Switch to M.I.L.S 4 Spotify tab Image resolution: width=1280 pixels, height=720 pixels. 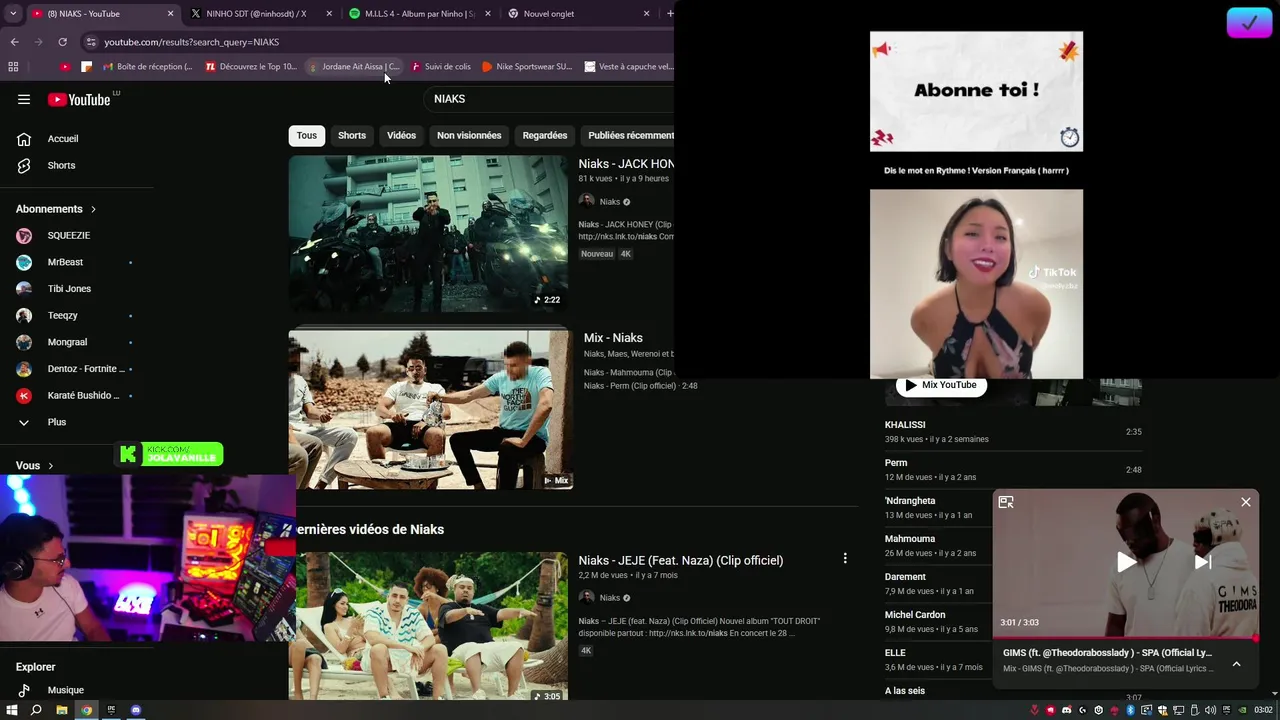click(419, 14)
